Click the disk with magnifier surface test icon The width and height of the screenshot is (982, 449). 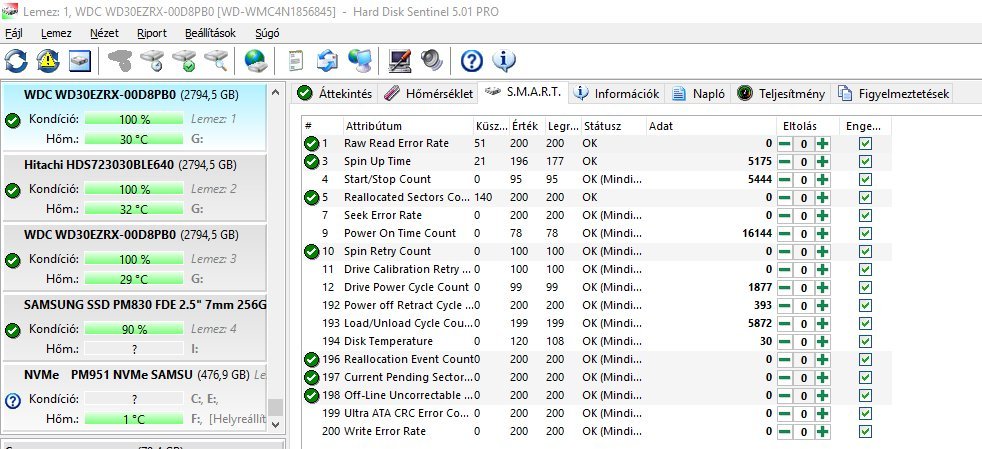tap(216, 61)
